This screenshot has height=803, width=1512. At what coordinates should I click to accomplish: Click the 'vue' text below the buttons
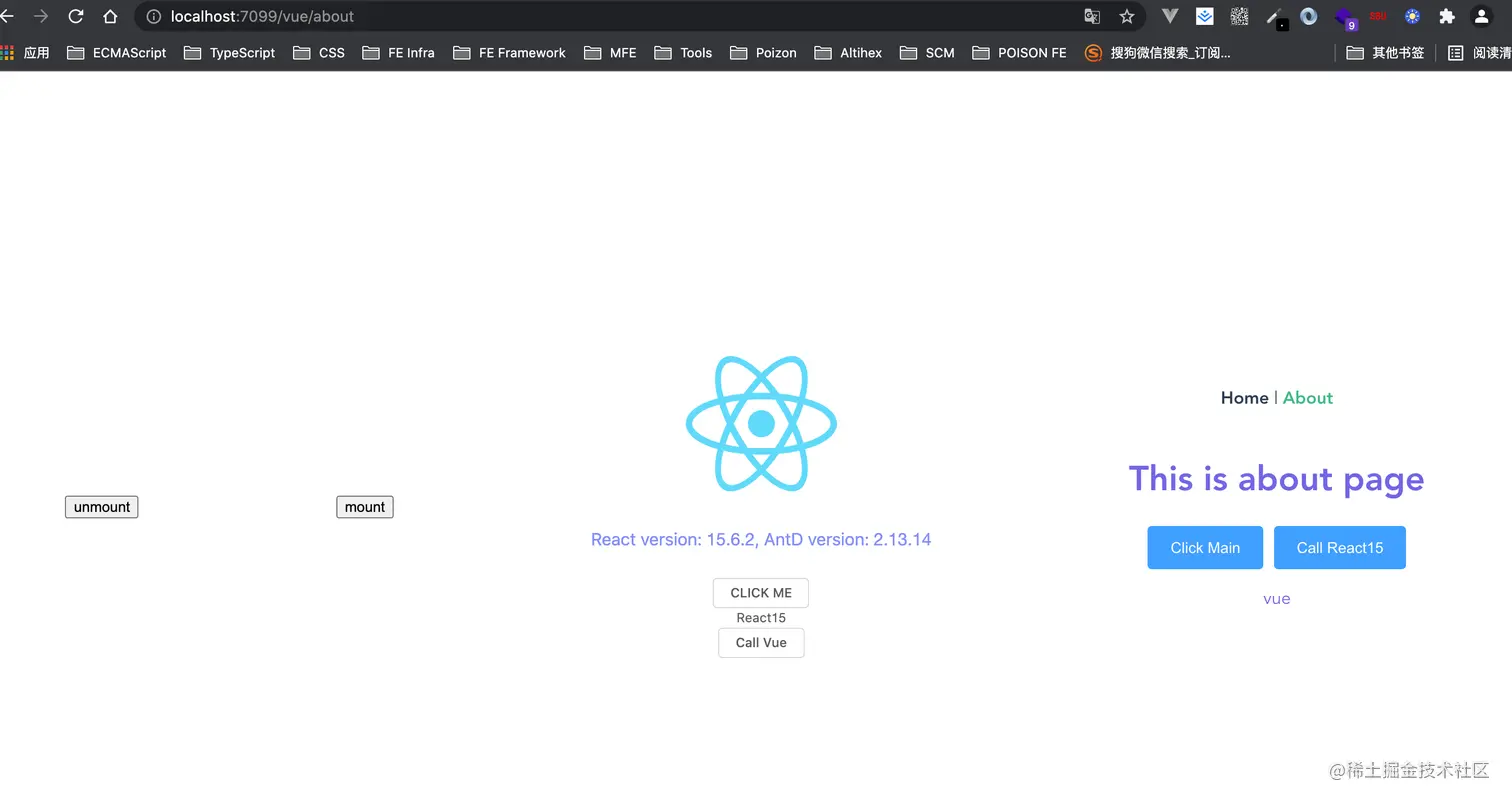(x=1277, y=599)
